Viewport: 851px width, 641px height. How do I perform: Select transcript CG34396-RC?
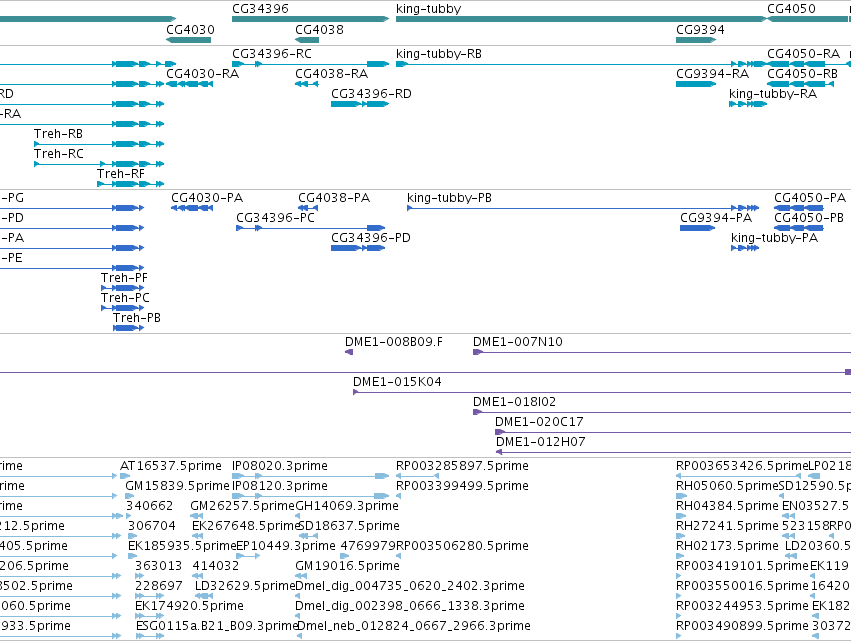coord(310,64)
